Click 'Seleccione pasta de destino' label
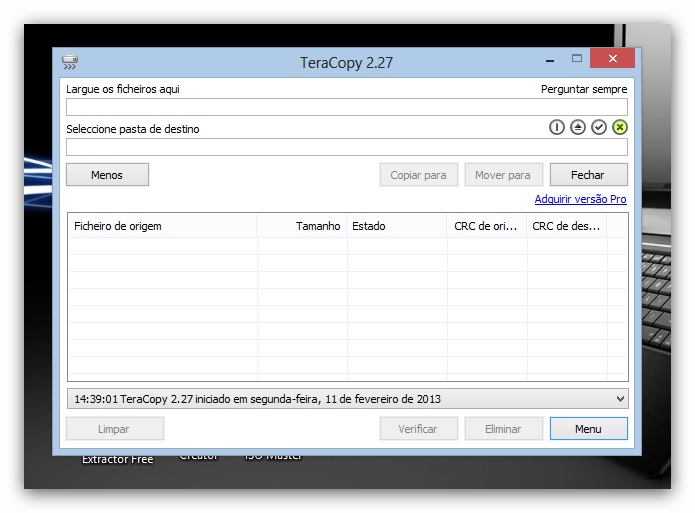The width and height of the screenshot is (695, 513). [133, 129]
